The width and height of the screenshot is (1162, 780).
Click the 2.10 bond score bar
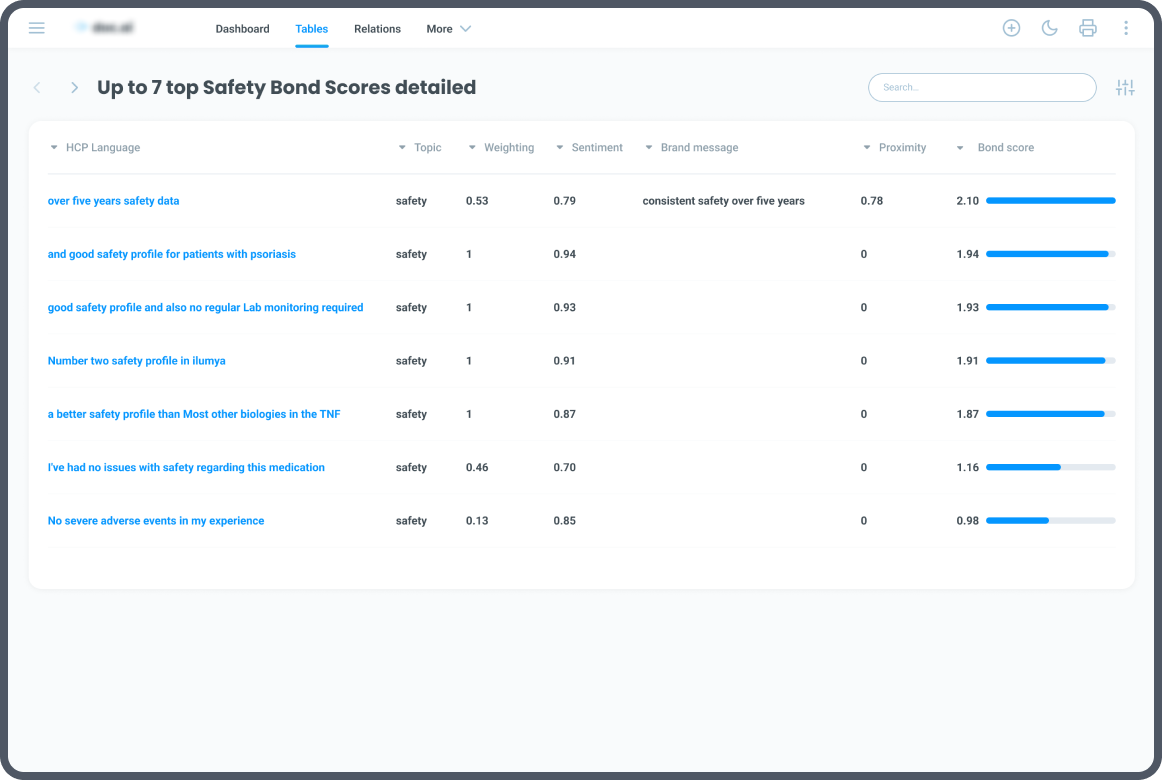coord(1050,201)
